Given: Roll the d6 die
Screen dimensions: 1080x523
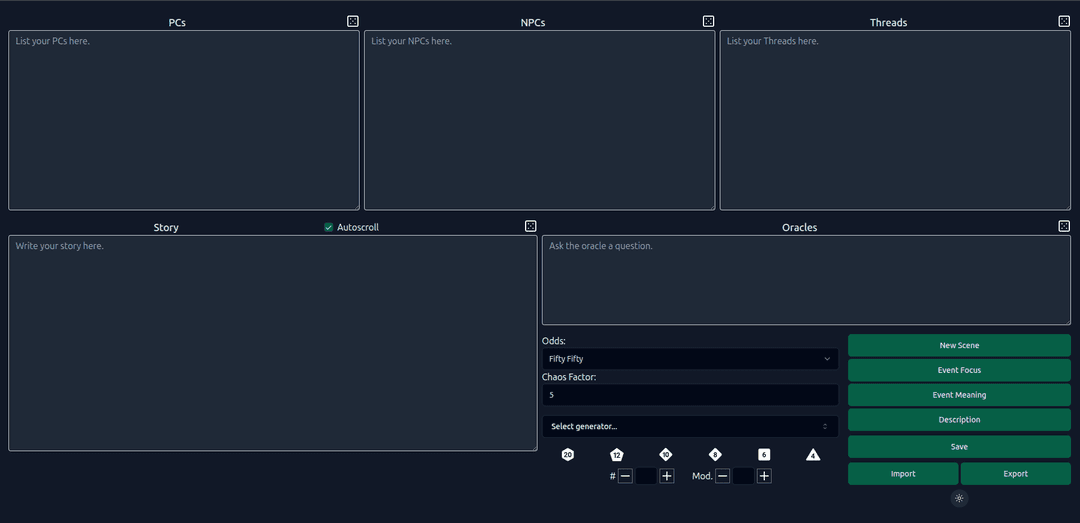Looking at the screenshot, I should click(x=764, y=455).
